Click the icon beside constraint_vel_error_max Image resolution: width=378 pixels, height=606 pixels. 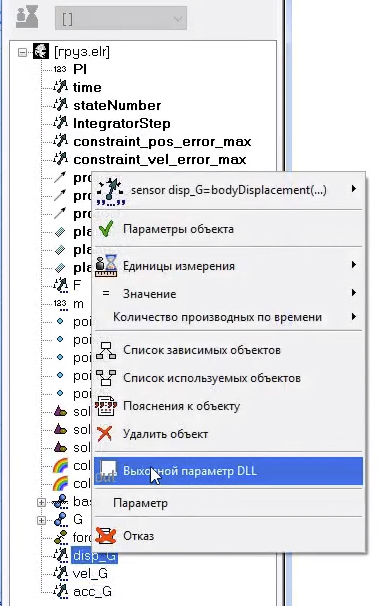point(60,159)
